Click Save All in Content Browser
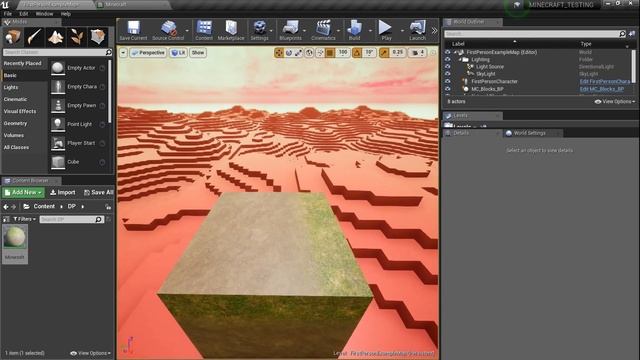The image size is (640, 360). point(98,192)
